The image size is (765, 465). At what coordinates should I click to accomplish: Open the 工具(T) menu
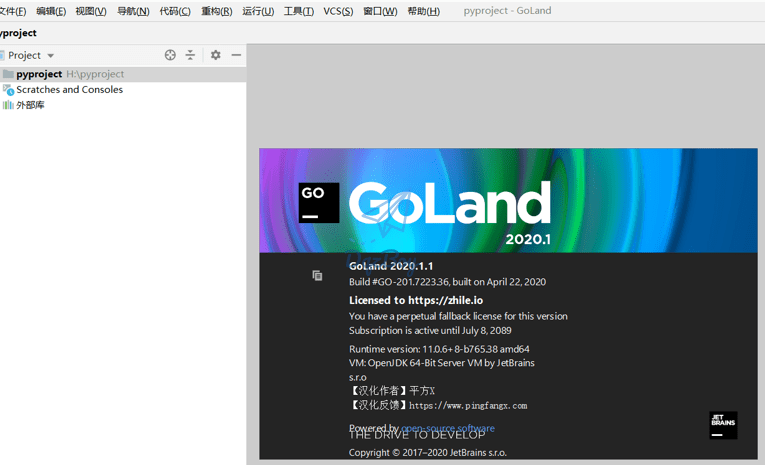pyautogui.click(x=298, y=11)
